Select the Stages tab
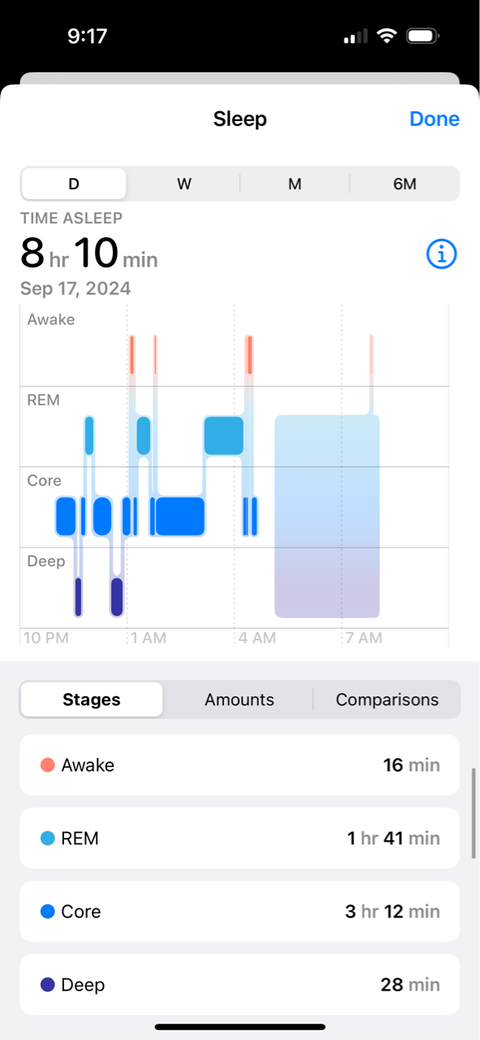Image resolution: width=480 pixels, height=1040 pixels. click(x=91, y=700)
